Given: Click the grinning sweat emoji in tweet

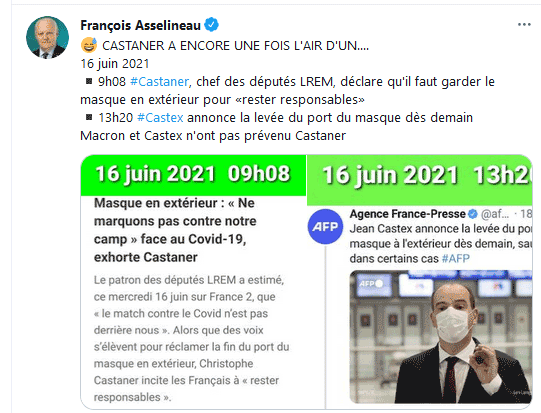Looking at the screenshot, I should [89, 45].
